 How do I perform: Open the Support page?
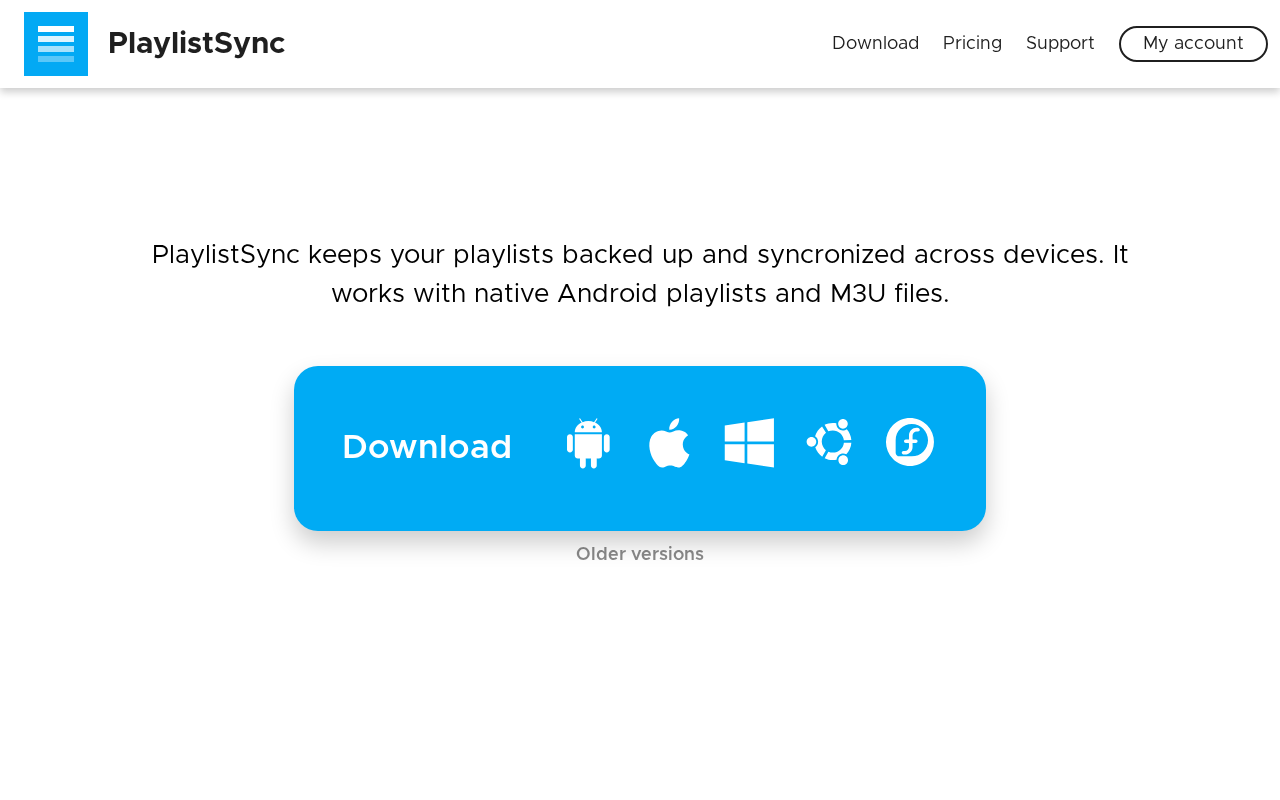pyautogui.click(x=1060, y=43)
